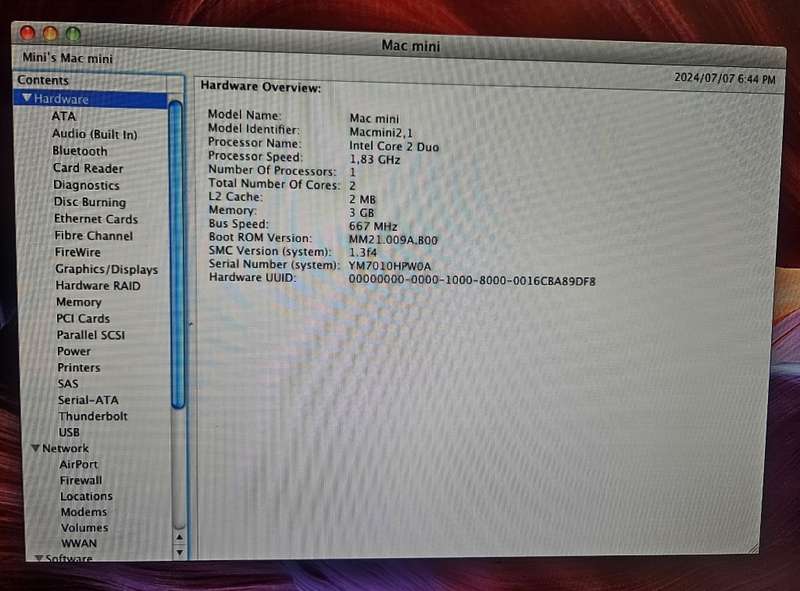Image resolution: width=800 pixels, height=591 pixels.
Task: Click the SMC Version value 1.3f4
Action: [363, 252]
